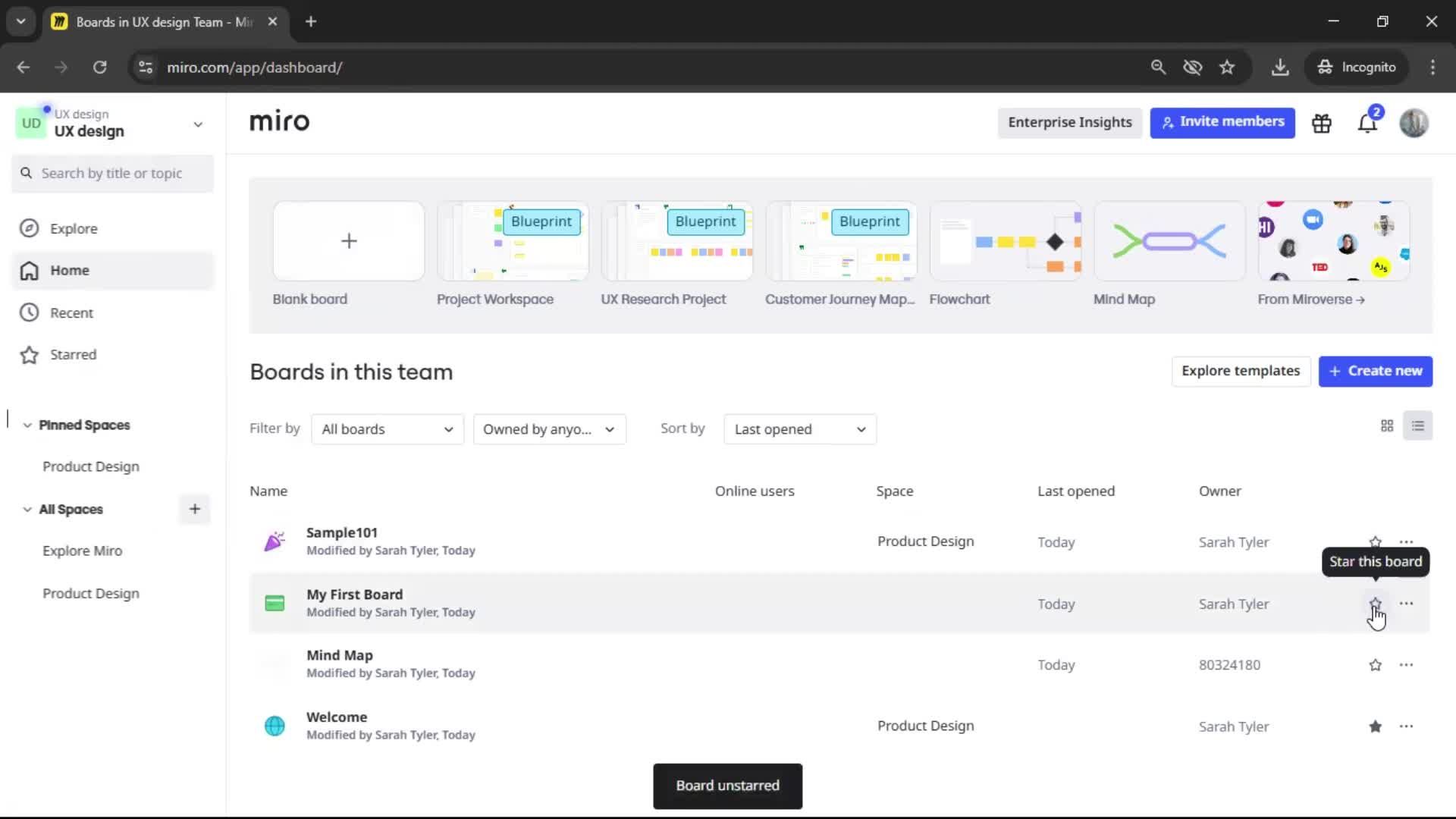
Task: Open more options for Mind Map
Action: pos(1406,665)
